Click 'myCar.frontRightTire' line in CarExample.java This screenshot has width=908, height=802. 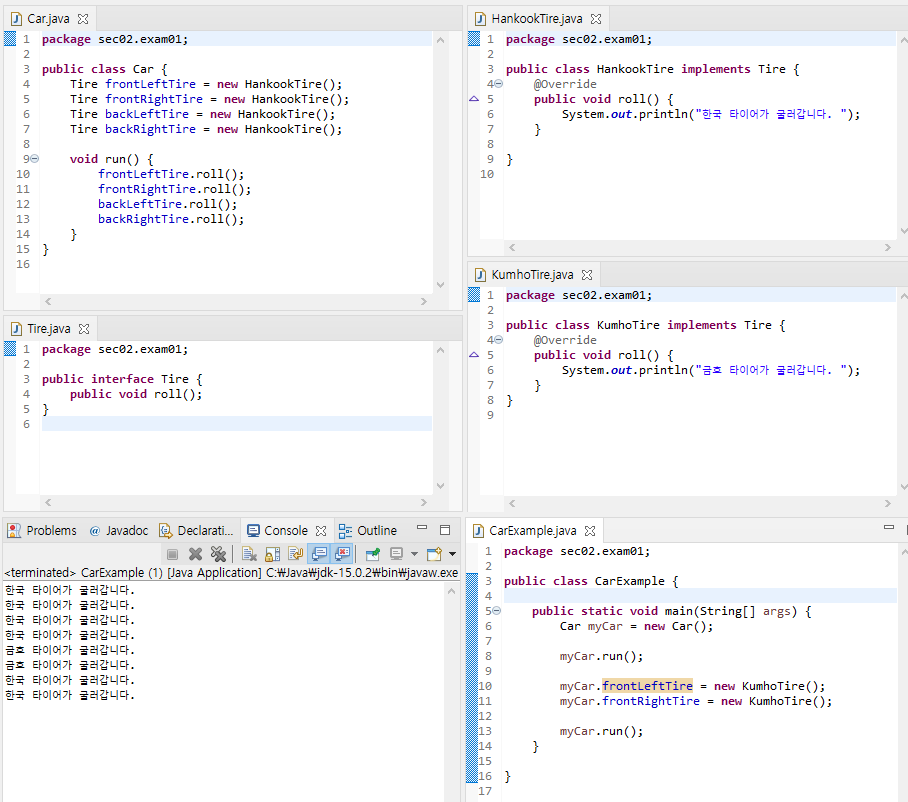[696, 701]
